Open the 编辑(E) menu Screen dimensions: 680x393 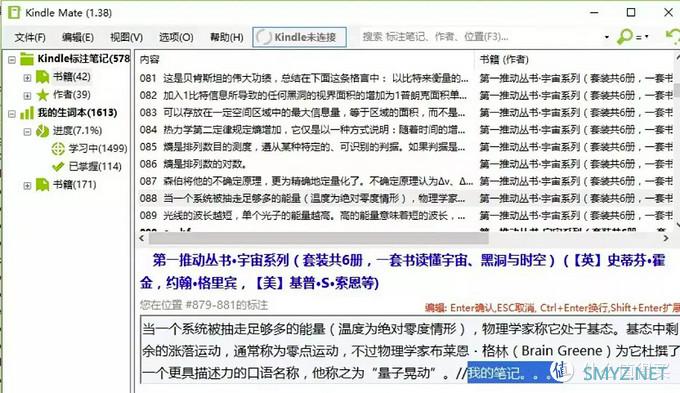coord(78,37)
